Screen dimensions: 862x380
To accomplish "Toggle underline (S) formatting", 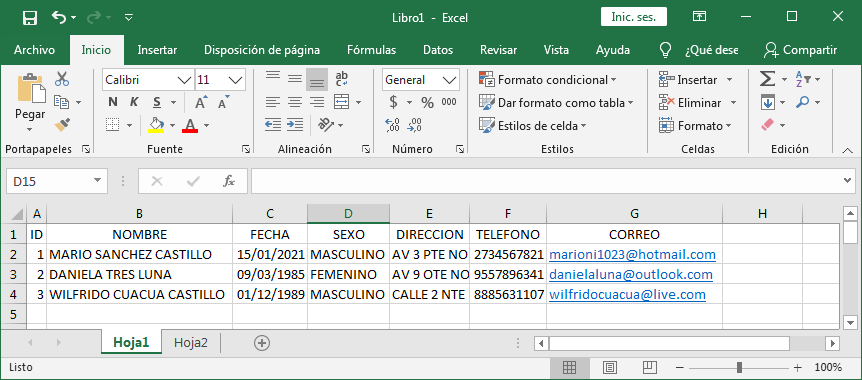I will [157, 102].
